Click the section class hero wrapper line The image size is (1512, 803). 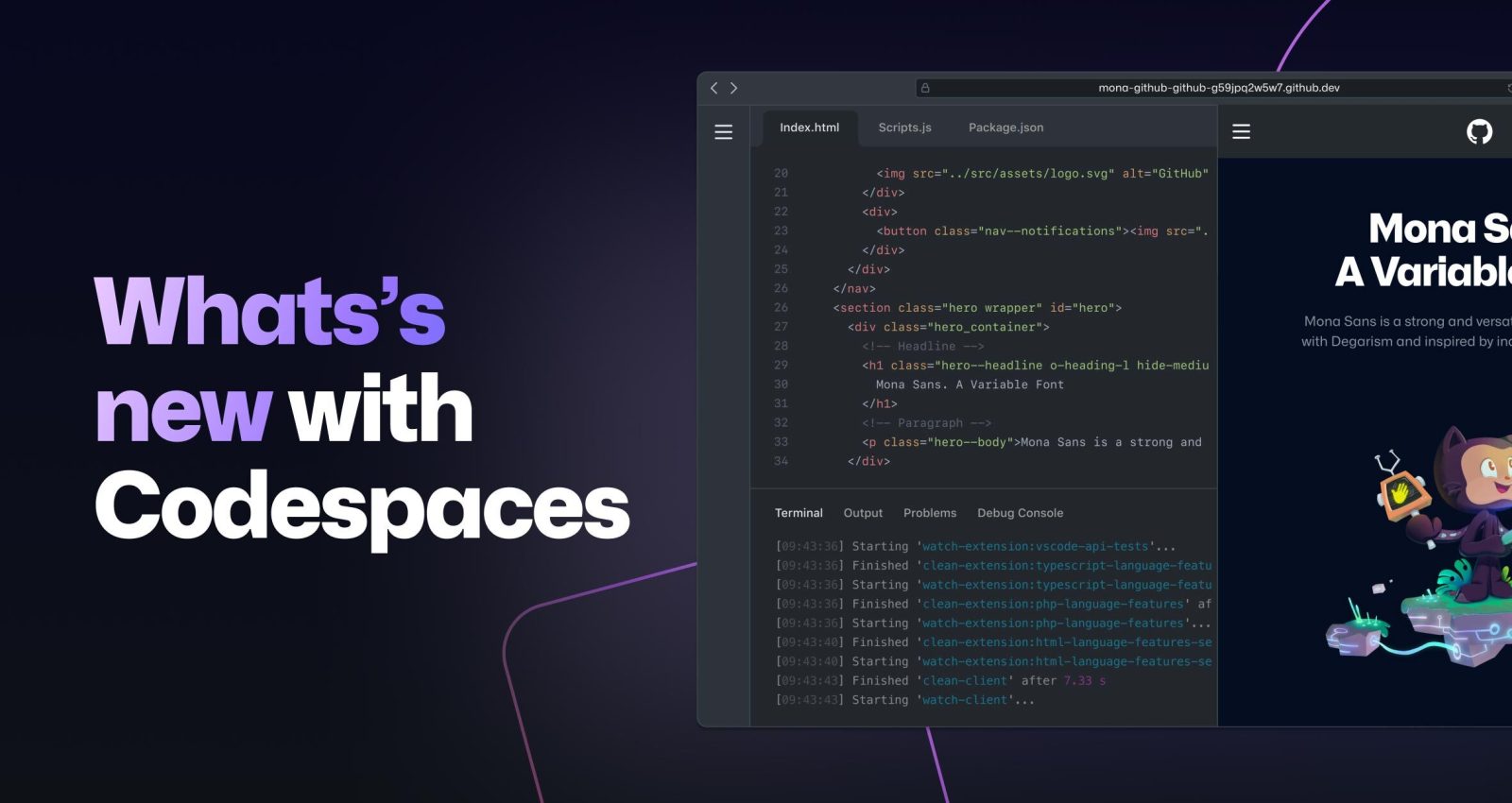coord(977,308)
